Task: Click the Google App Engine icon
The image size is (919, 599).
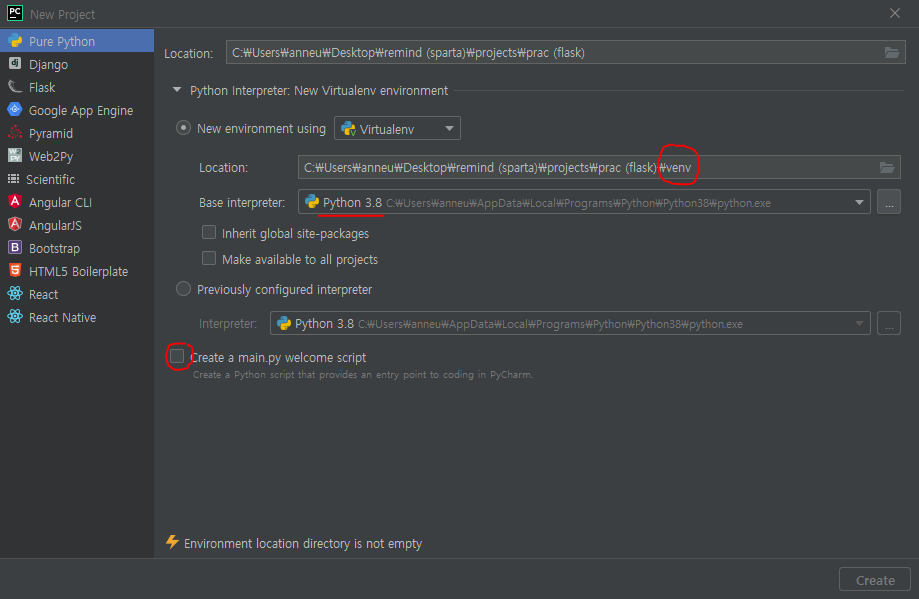Action: (x=15, y=110)
